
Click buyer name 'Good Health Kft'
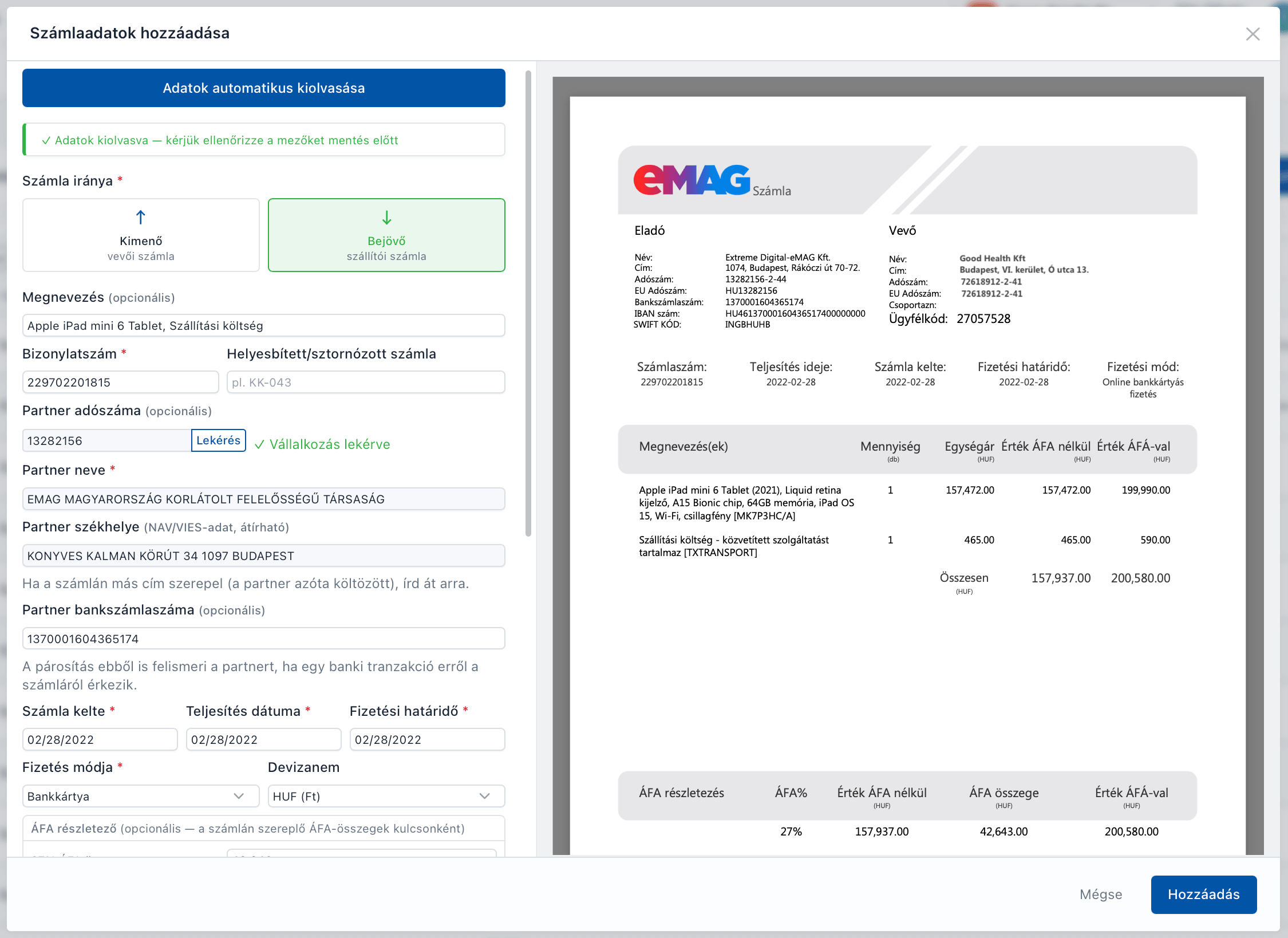(992, 258)
